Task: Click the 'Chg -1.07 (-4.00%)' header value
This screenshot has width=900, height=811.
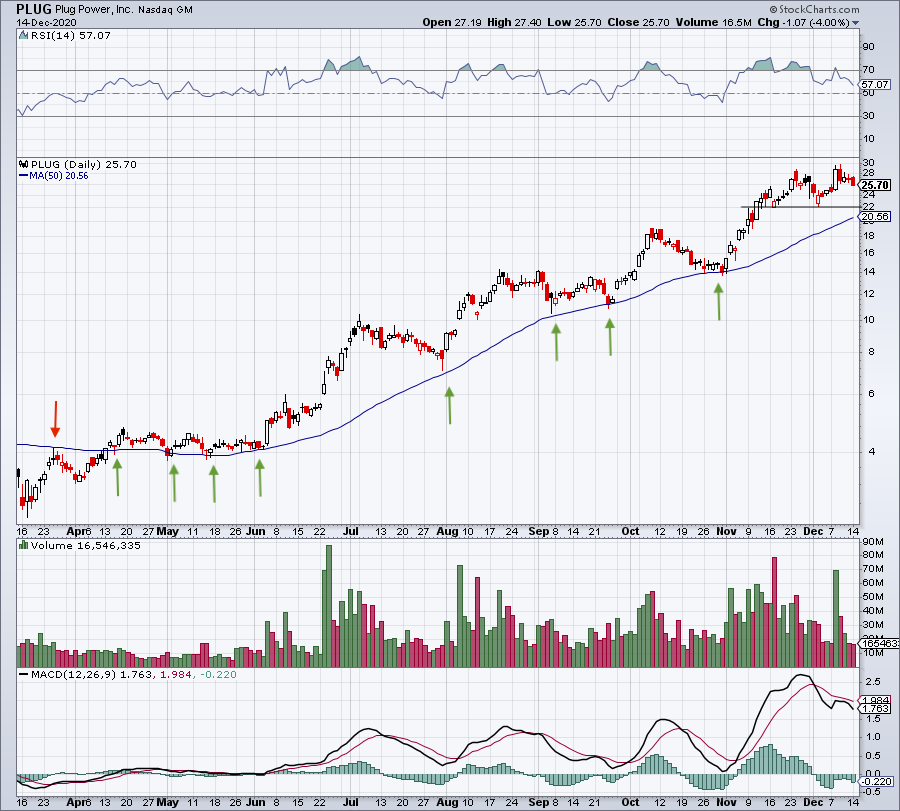Action: coord(804,22)
